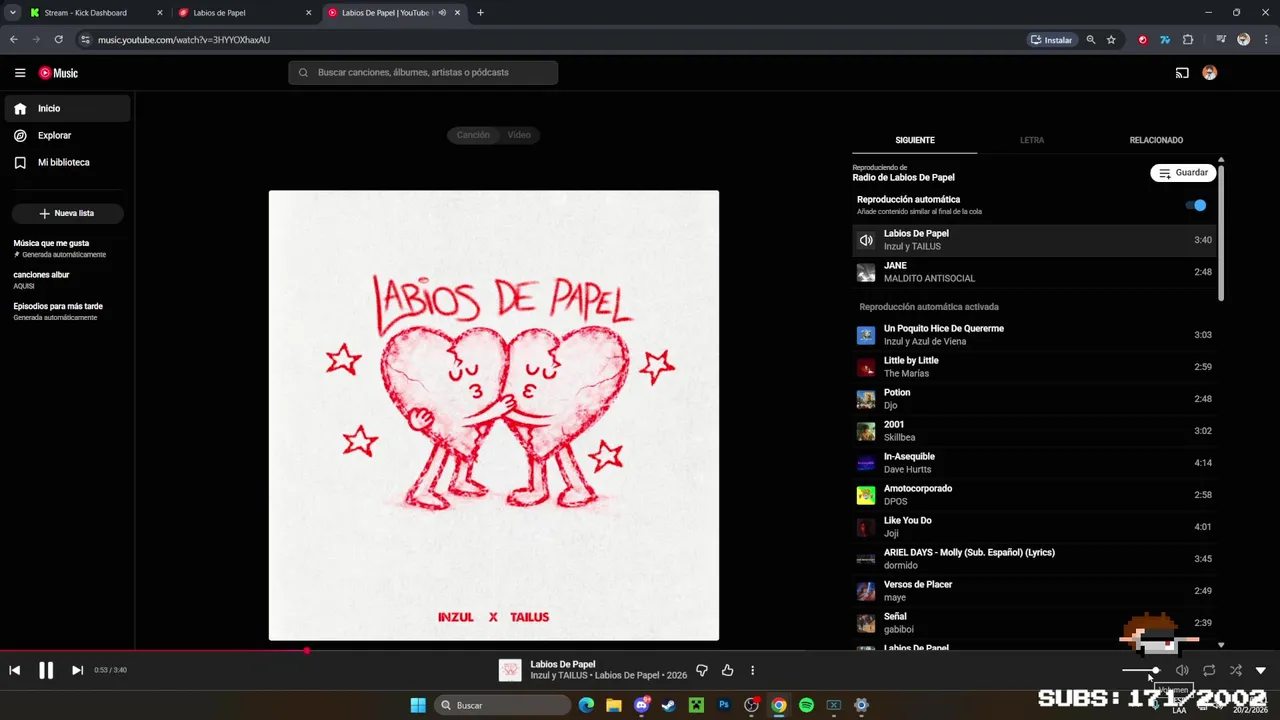Image resolution: width=1280 pixels, height=720 pixels.
Task: Play In-Asequible by Dave Hurtts
Action: (x=1035, y=463)
